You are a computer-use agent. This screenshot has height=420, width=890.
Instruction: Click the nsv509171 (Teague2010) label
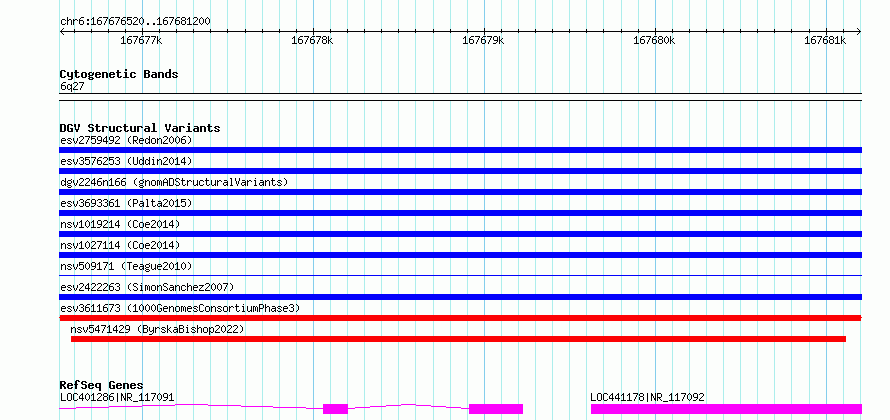[126, 266]
